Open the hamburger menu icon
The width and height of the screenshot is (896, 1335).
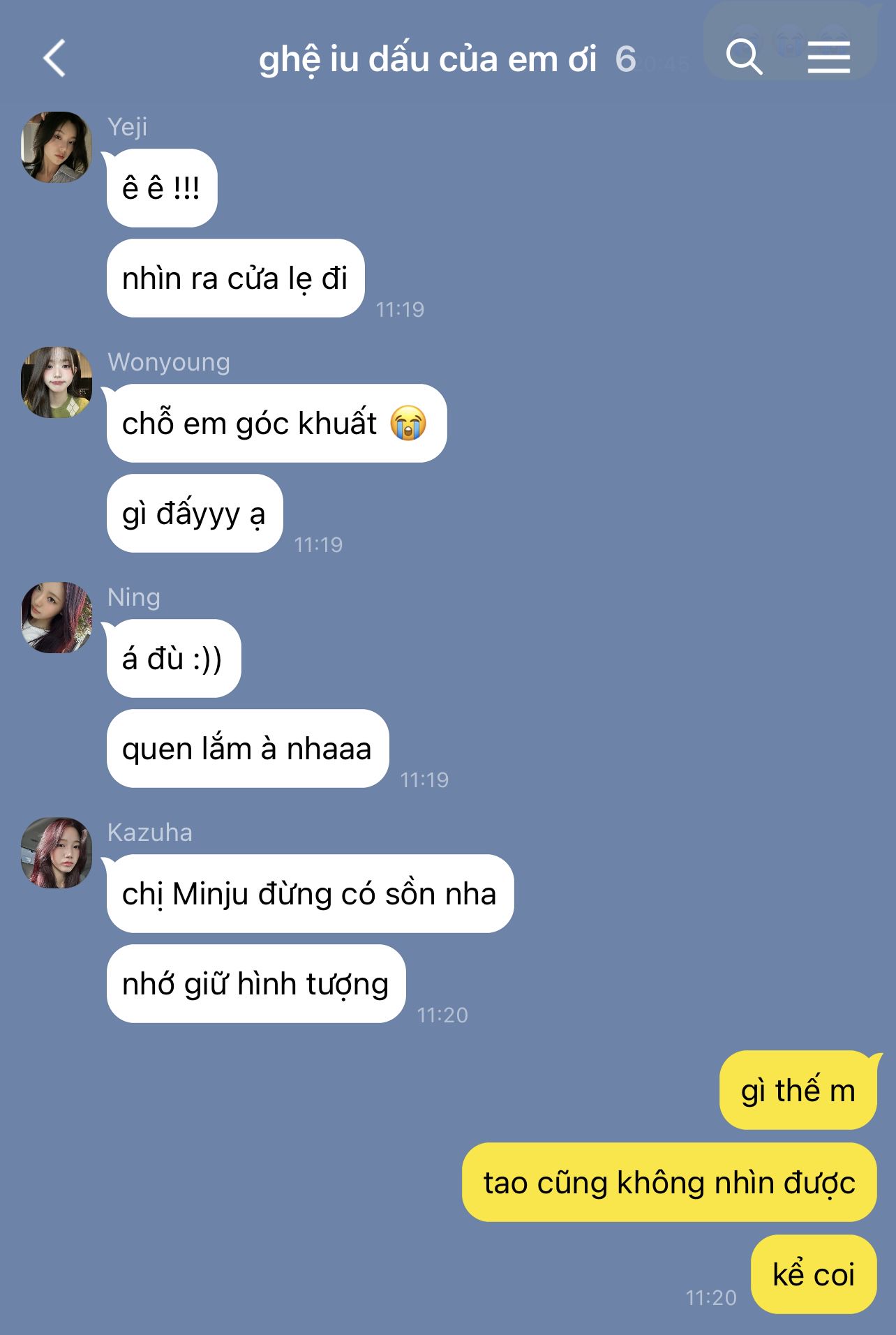(829, 57)
